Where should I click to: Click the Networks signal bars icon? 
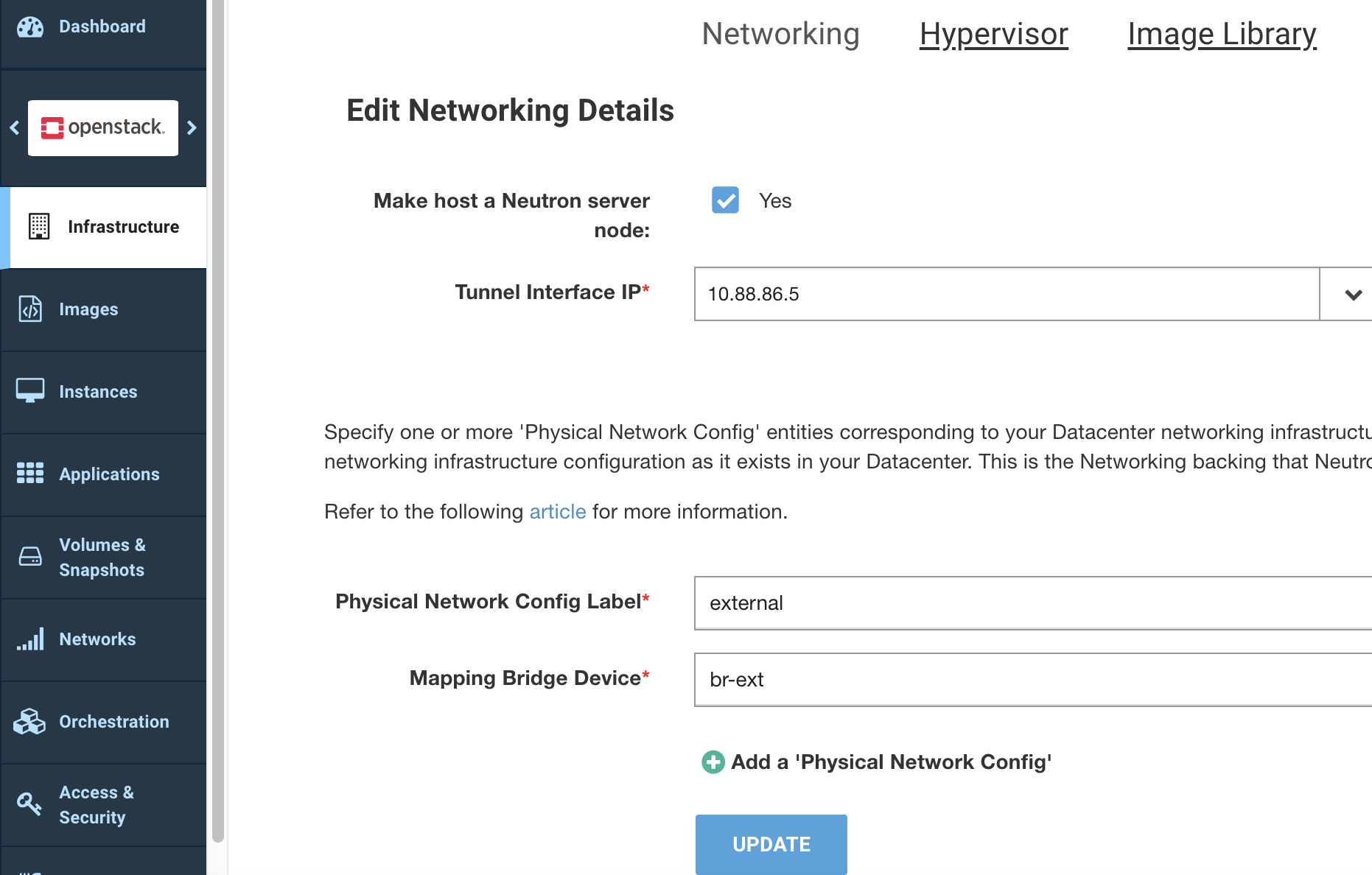pos(30,639)
